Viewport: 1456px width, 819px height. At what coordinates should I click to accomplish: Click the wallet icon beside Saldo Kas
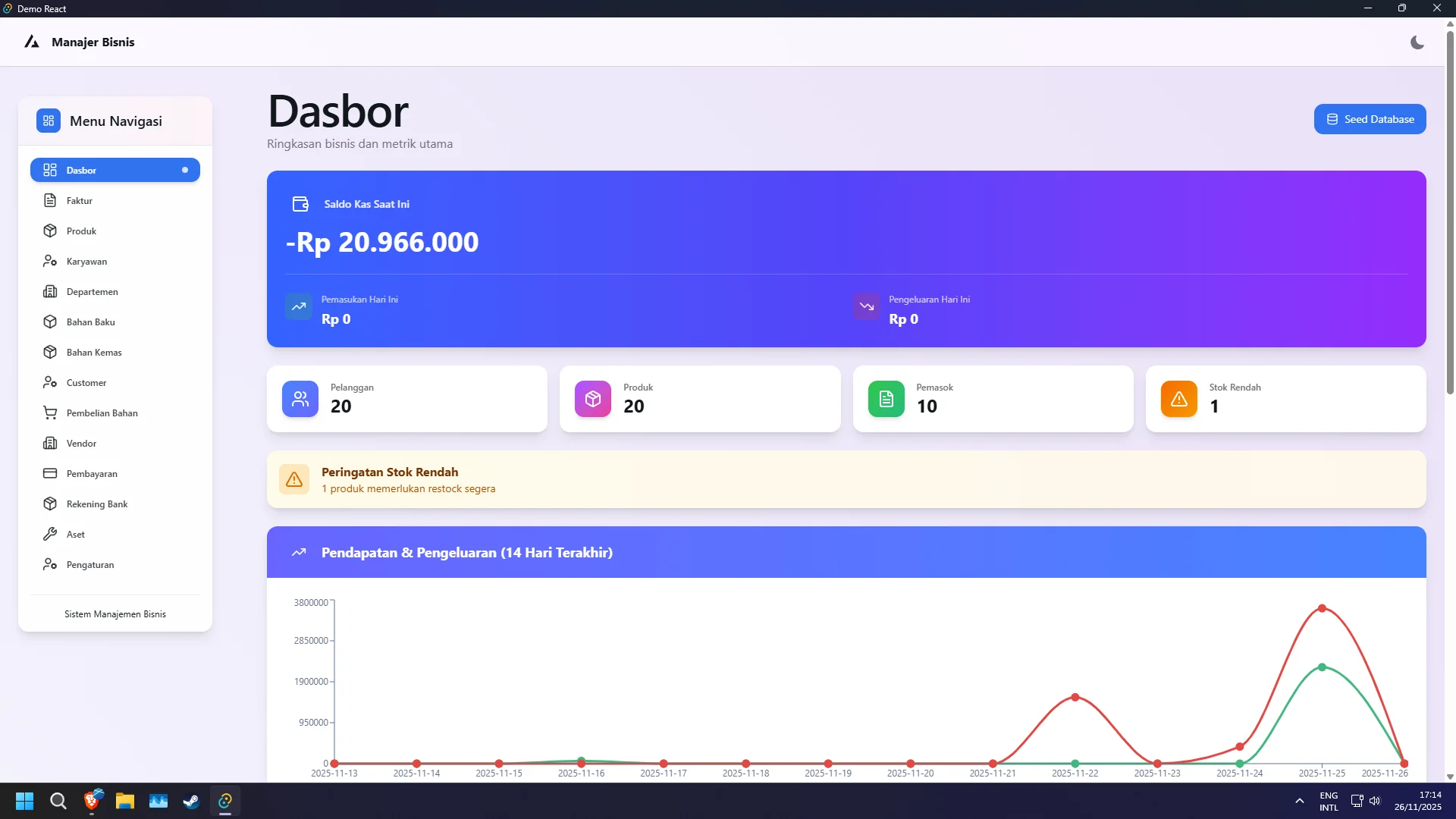click(300, 204)
